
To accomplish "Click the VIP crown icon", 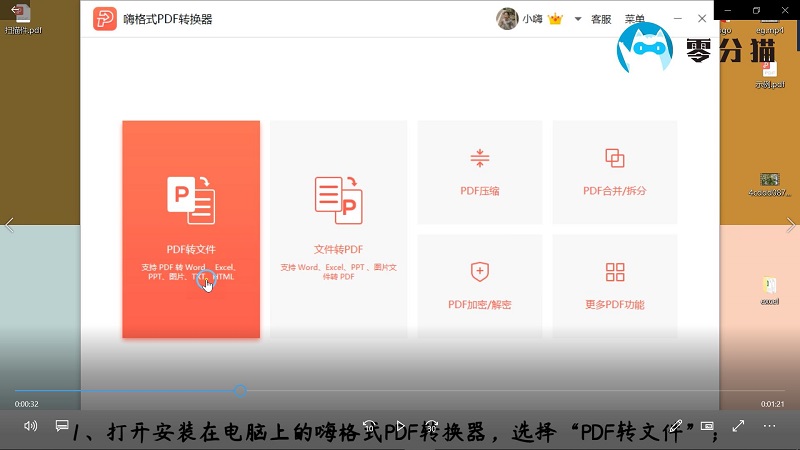I will click(x=555, y=19).
